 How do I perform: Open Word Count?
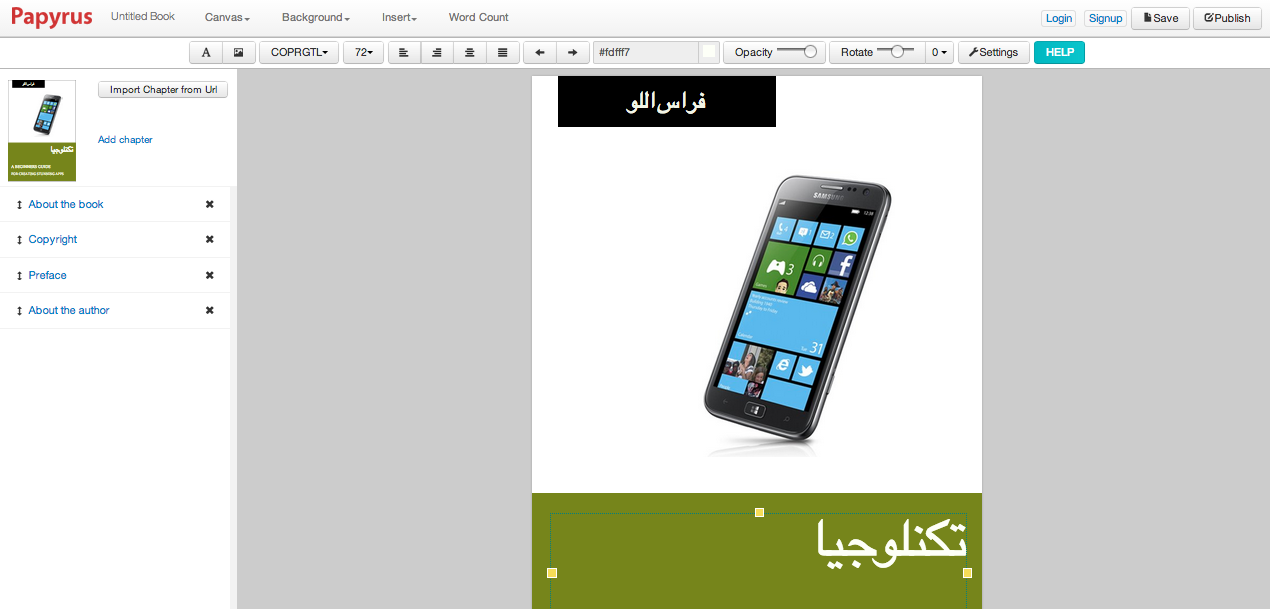coord(479,17)
